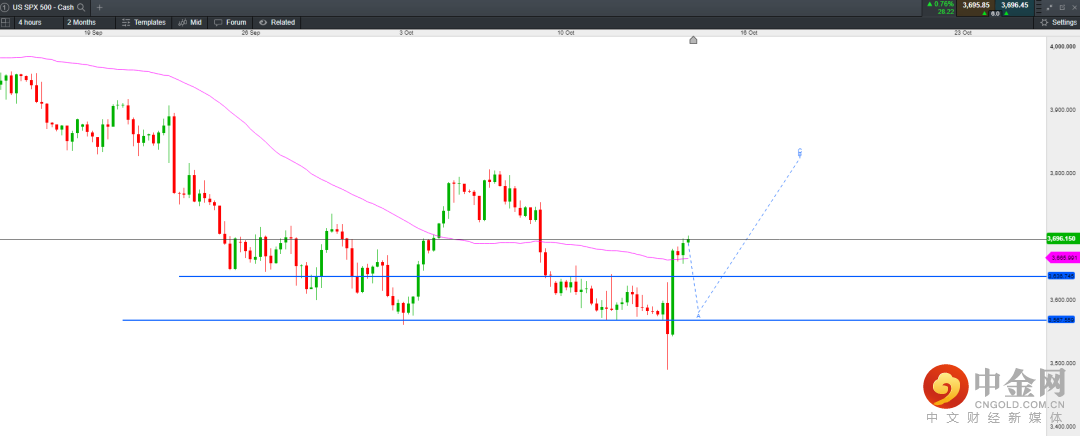Open the 2 Months period dropdown

pos(87,21)
